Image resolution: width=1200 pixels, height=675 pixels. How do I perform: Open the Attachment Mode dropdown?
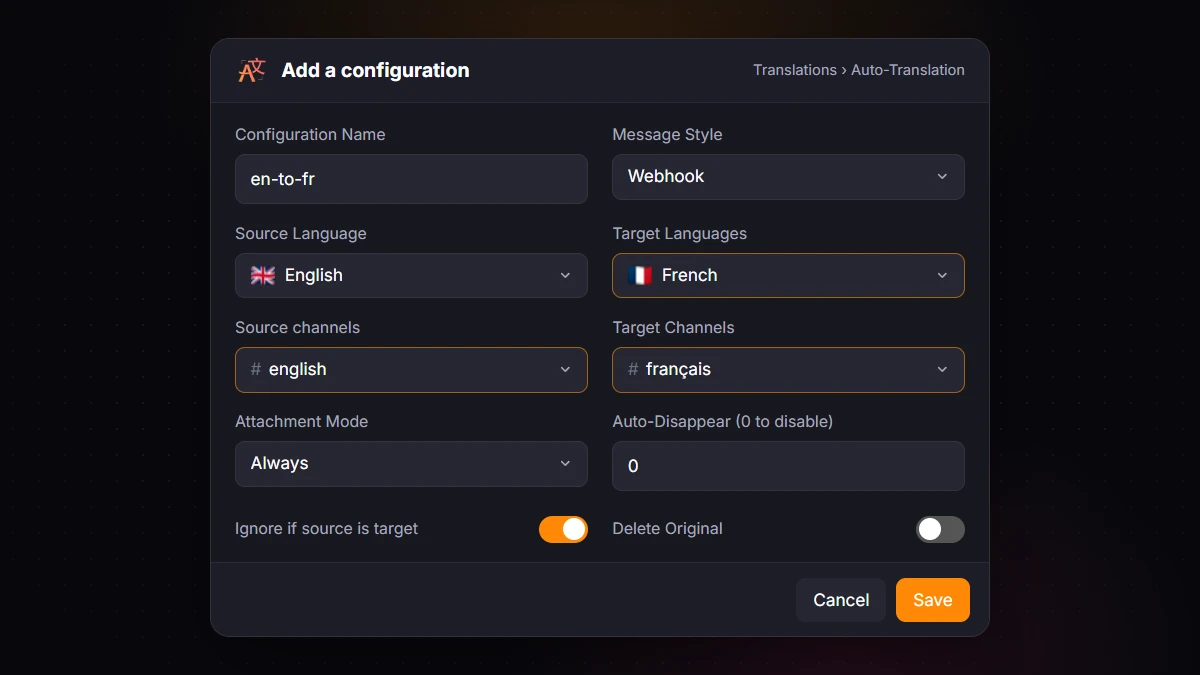[x=411, y=463]
